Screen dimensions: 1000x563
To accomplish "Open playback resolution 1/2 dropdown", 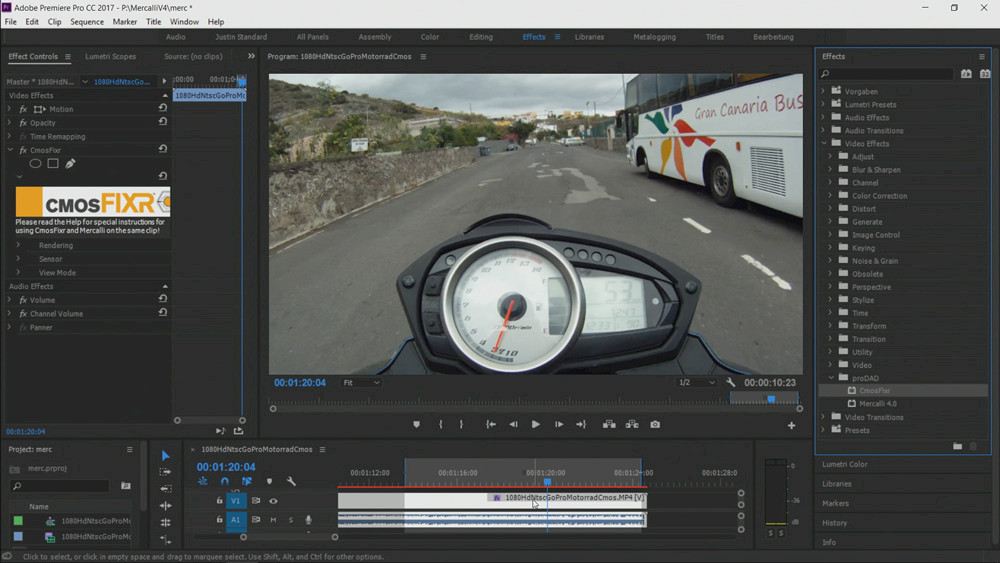I will pyautogui.click(x=696, y=383).
